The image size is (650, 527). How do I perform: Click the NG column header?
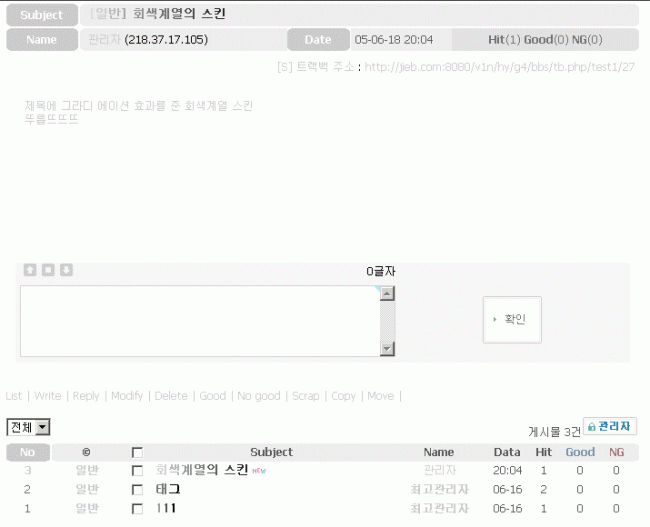pyautogui.click(x=616, y=452)
